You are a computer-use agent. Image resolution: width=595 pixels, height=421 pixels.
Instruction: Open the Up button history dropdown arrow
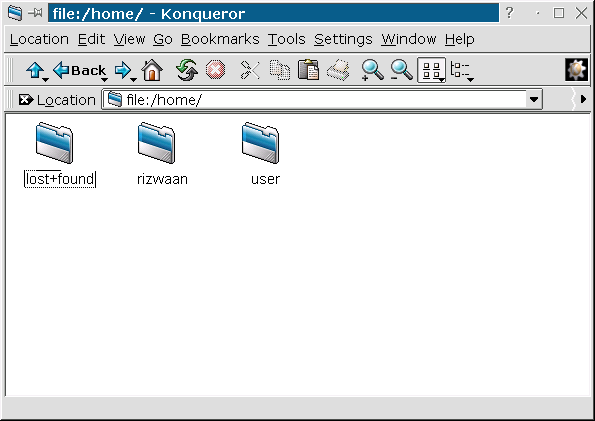click(46, 79)
